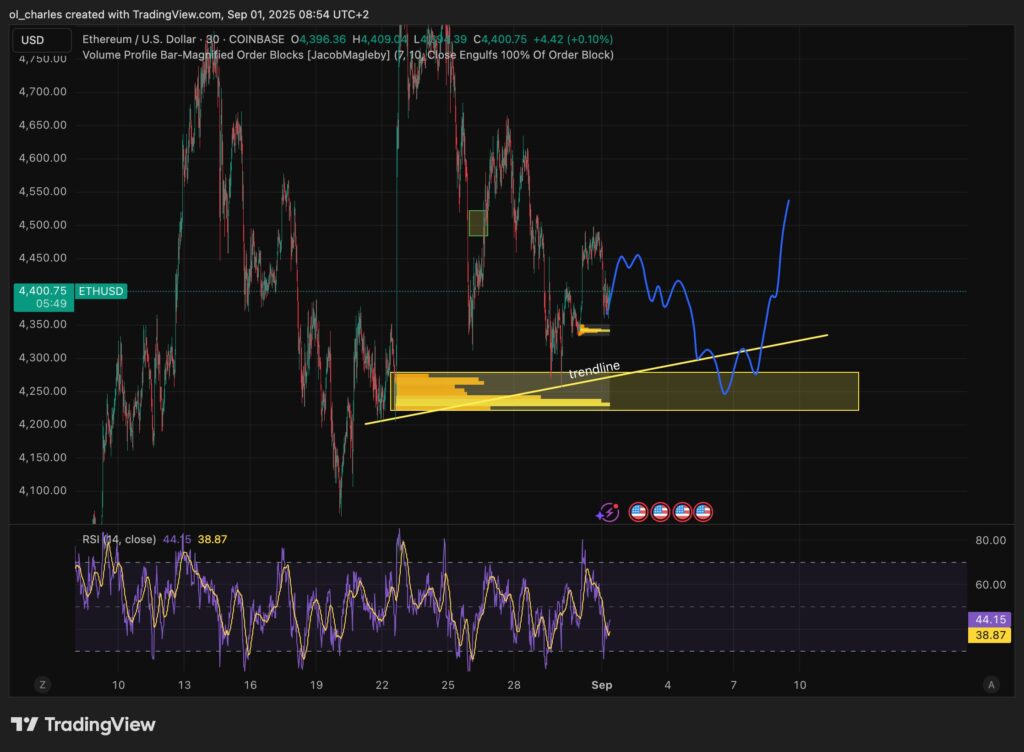The image size is (1024, 752).
Task: Click the RSI (14, close) indicator label
Action: pyautogui.click(x=120, y=538)
